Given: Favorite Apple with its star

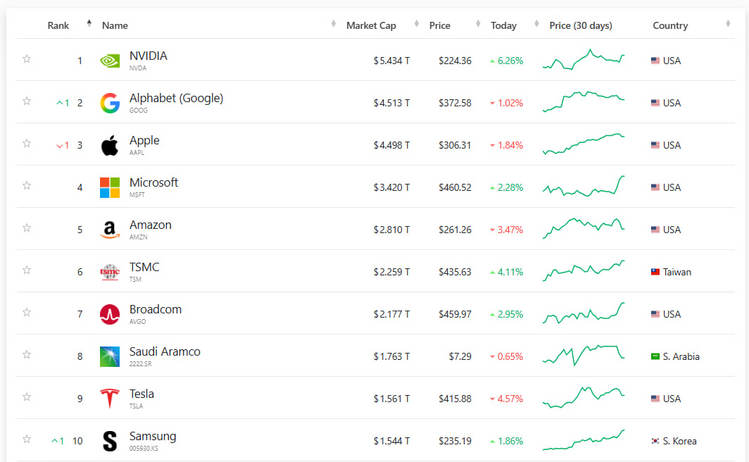Looking at the screenshot, I should point(27,143).
